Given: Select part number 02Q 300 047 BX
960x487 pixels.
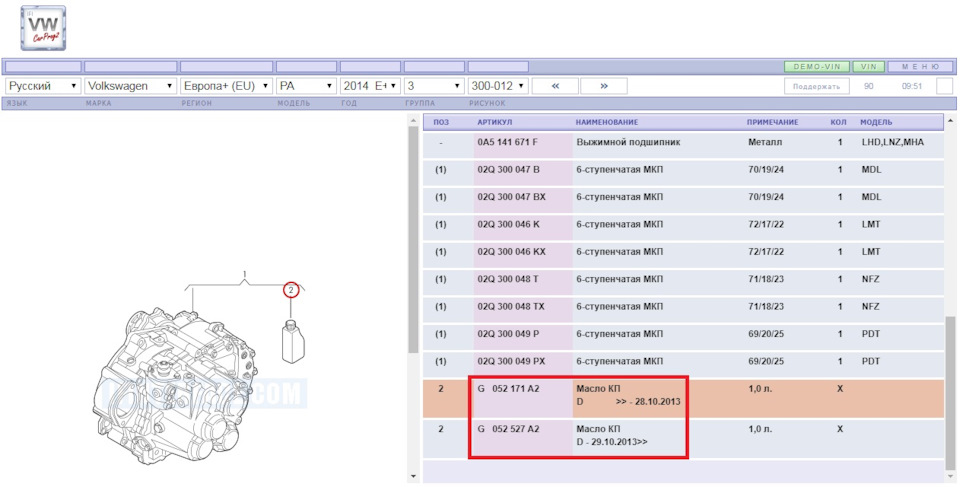Looking at the screenshot, I should (x=511, y=197).
